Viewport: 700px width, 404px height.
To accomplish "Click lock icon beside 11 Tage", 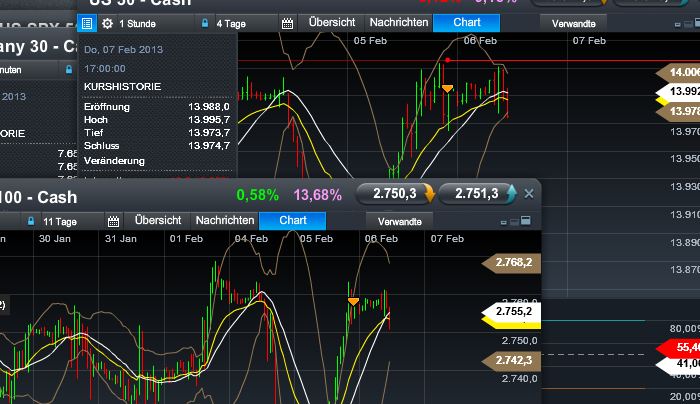I will tap(30, 221).
